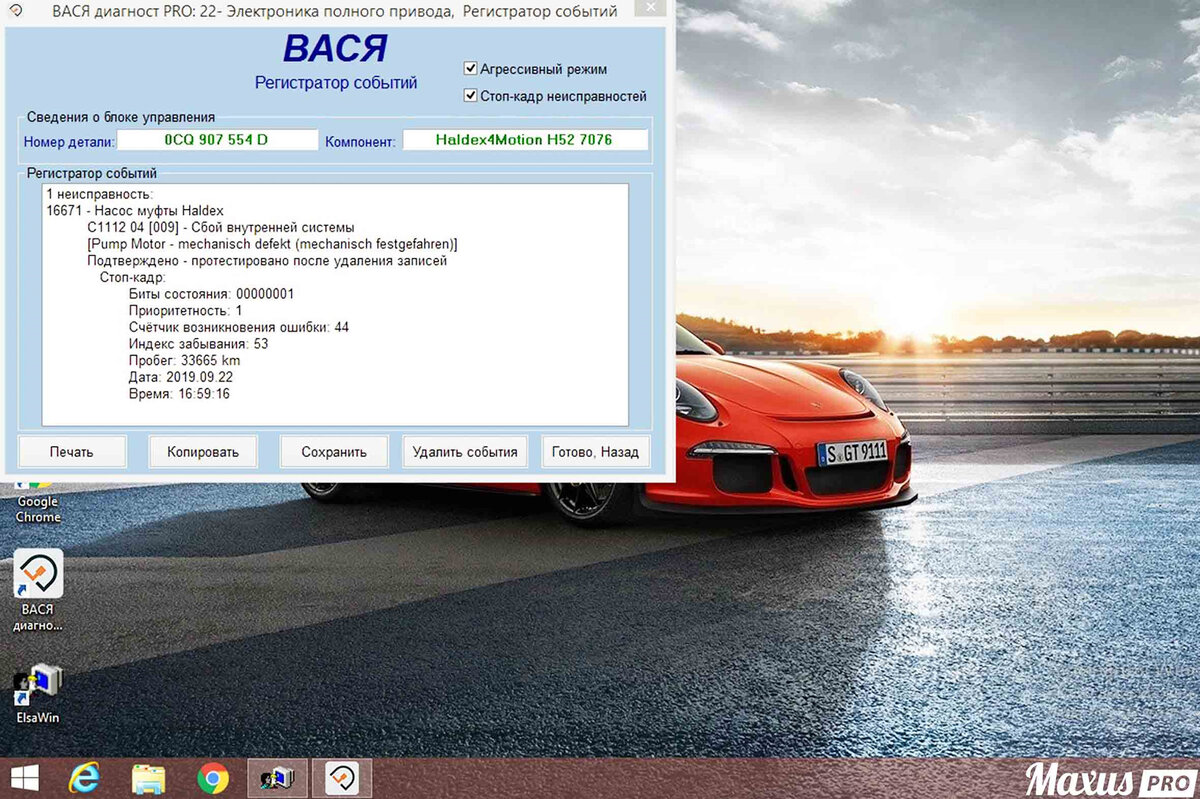
Task: Select the line 'Пробег: 33665 km'
Action: point(184,360)
